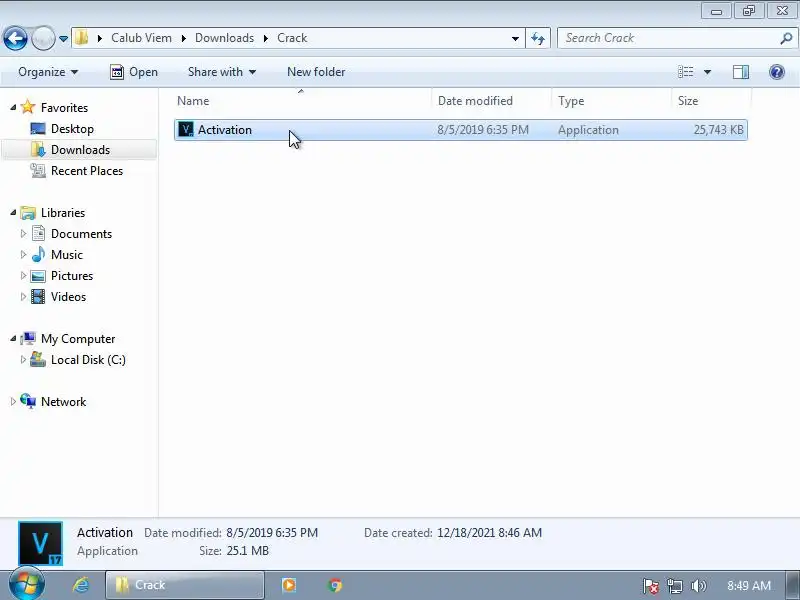Expand the Music library arrow

pyautogui.click(x=23, y=255)
